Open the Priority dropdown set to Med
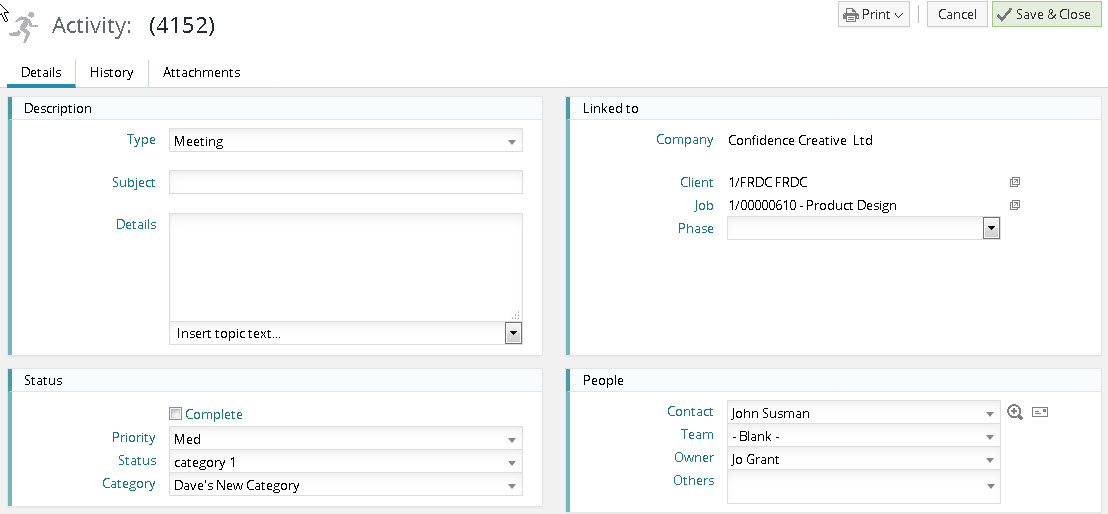This screenshot has height=514, width=1108. [345, 439]
